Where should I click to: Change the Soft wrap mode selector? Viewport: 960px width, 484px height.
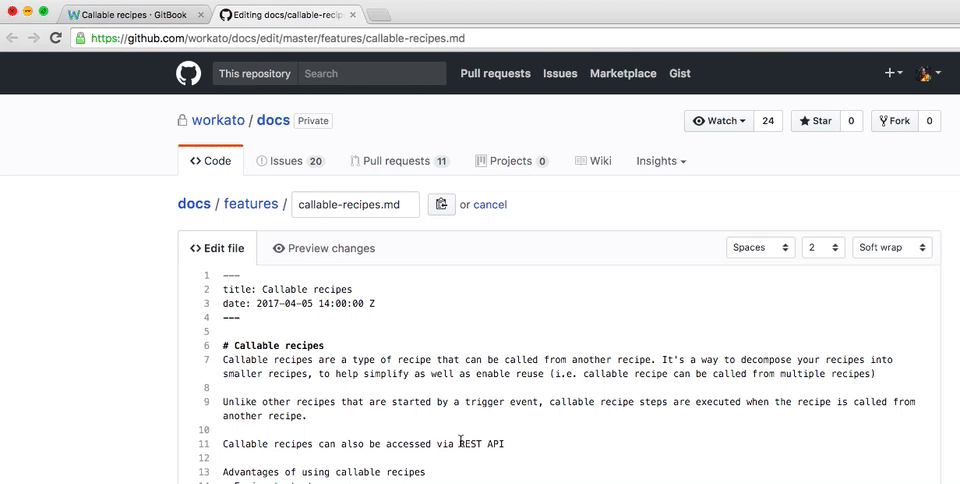(x=892, y=247)
